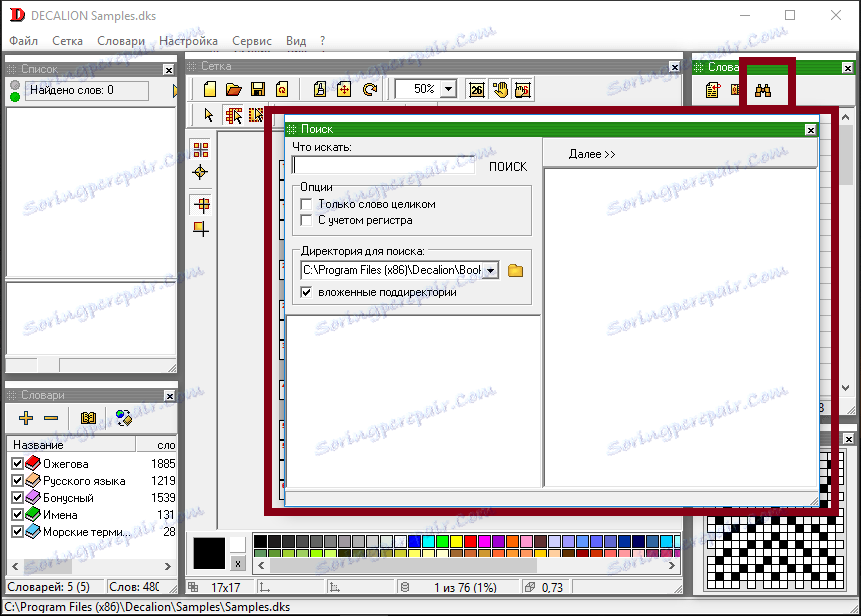Click the crosshair target icon in the side toolbar

click(x=200, y=172)
